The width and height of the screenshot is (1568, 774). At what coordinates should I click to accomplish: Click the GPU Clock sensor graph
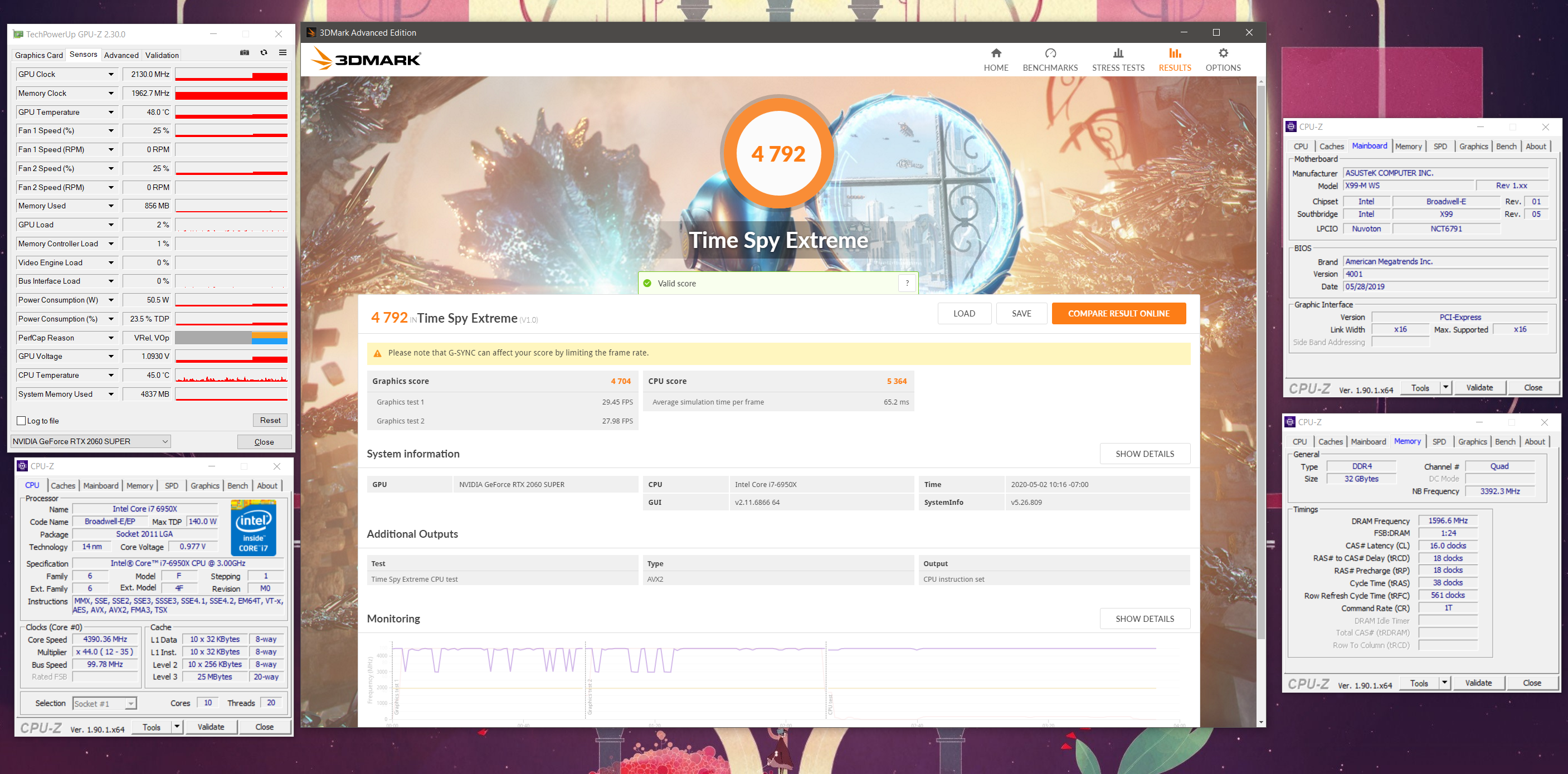coord(231,74)
